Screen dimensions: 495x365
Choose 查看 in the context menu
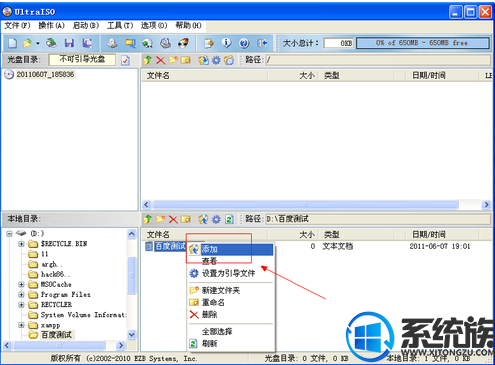click(x=231, y=261)
